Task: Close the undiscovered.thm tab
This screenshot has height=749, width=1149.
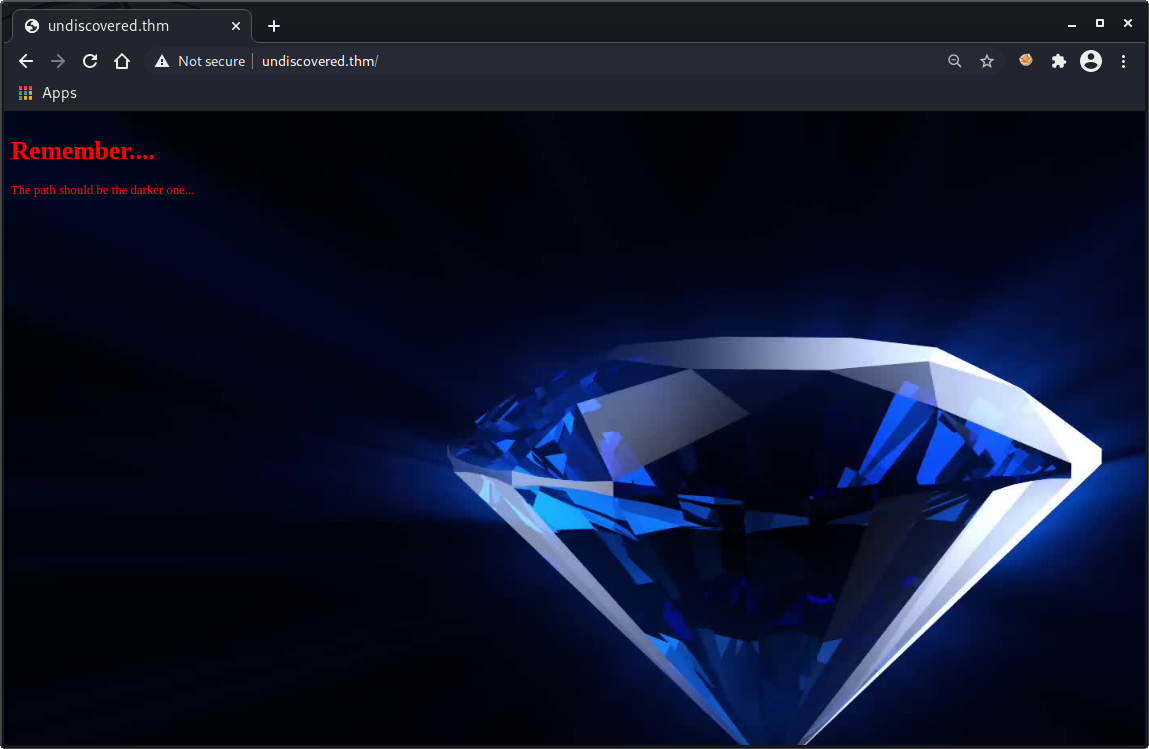Action: pos(236,25)
